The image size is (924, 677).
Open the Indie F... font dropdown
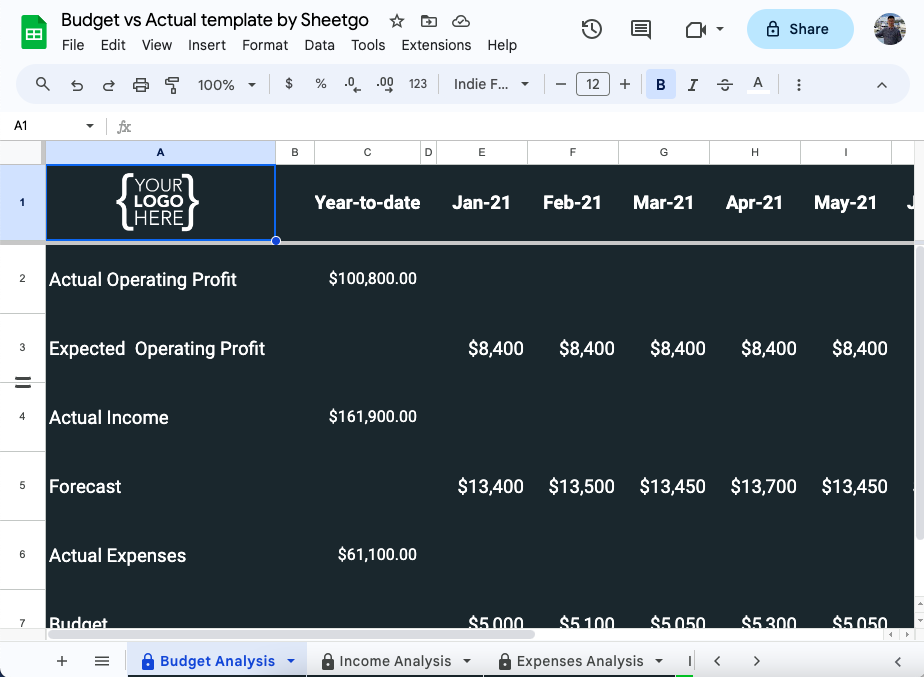[490, 84]
